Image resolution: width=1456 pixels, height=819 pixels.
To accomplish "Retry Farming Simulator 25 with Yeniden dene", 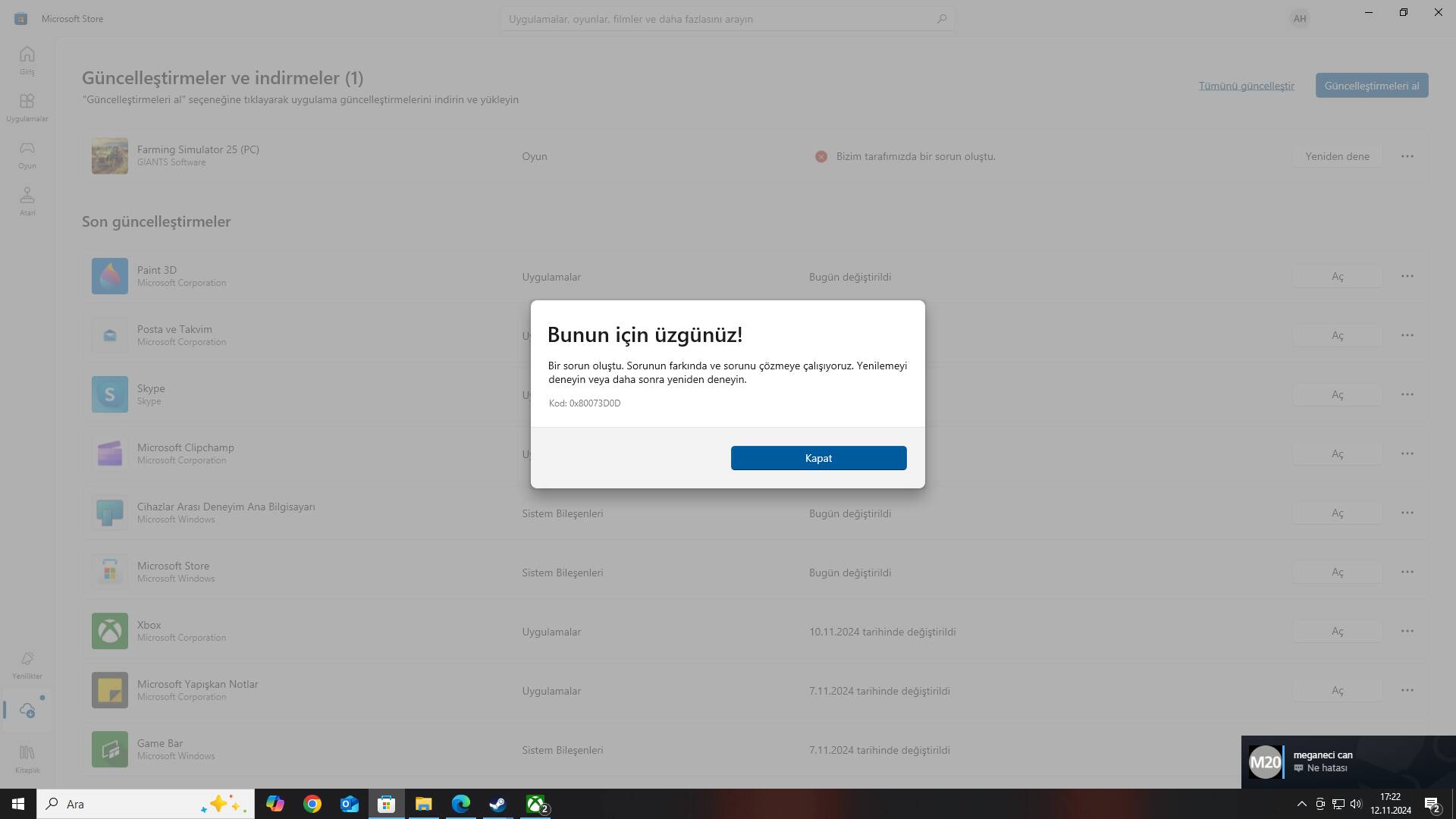I will click(x=1337, y=156).
